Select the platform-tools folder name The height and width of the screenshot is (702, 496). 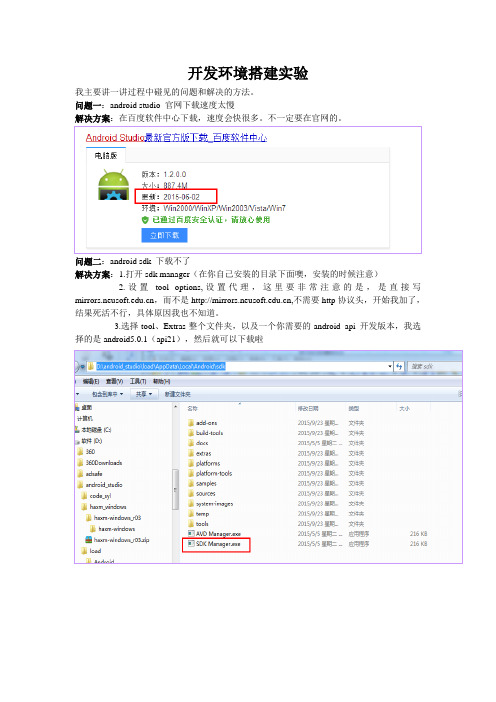coord(214,473)
